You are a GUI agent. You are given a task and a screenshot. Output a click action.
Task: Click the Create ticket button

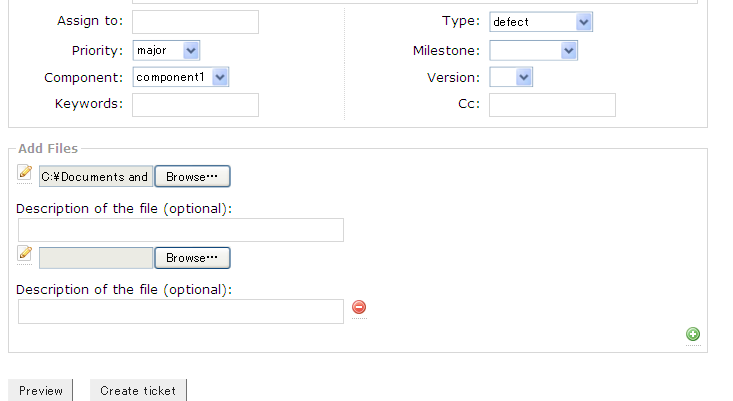138,391
